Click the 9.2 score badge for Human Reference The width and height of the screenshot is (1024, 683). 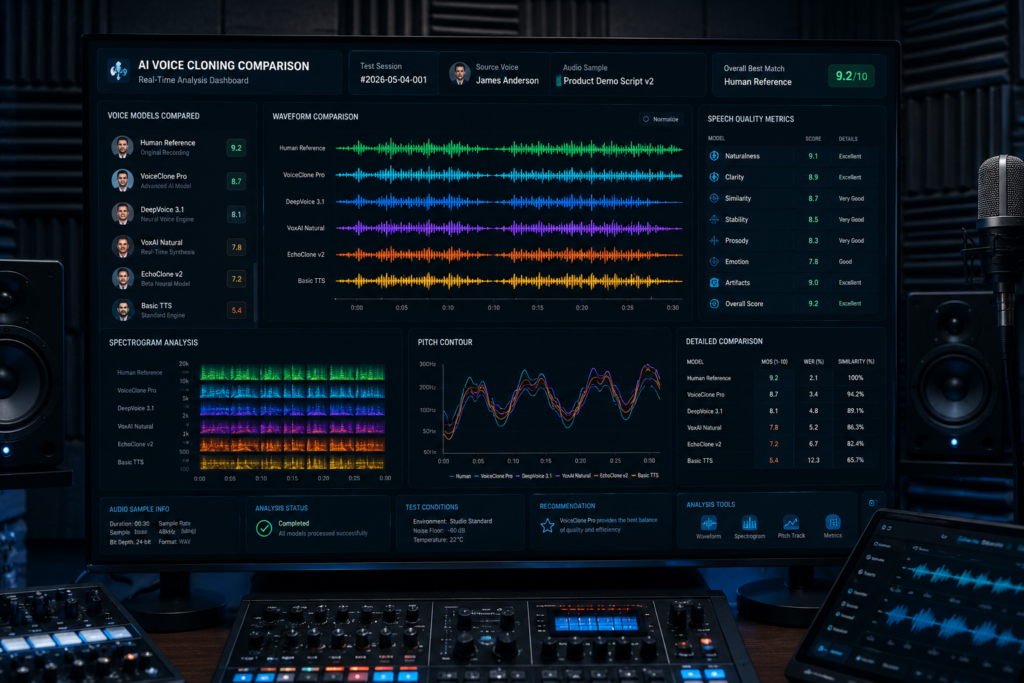tap(236, 148)
